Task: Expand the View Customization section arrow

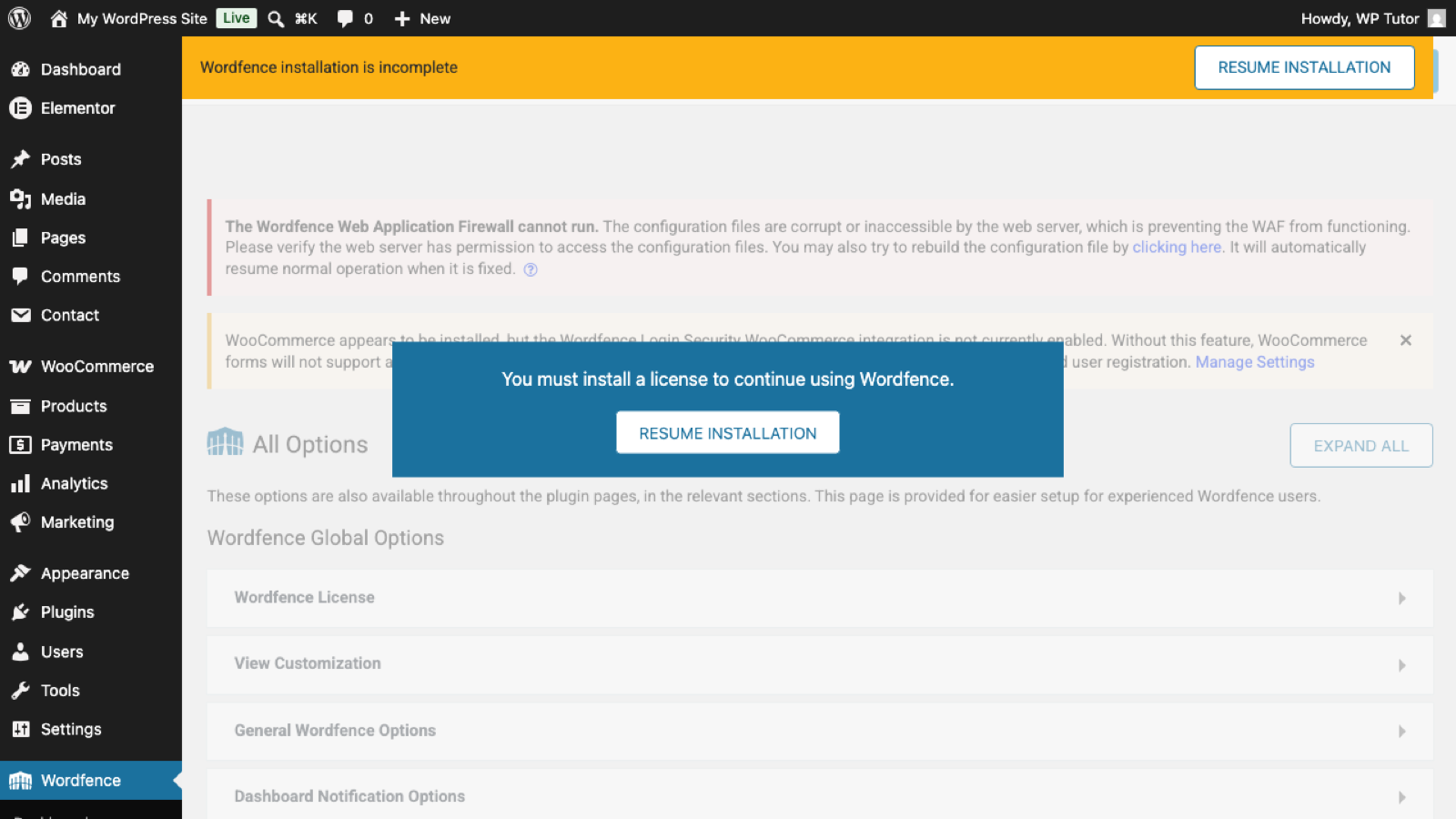Action: pos(1401,665)
